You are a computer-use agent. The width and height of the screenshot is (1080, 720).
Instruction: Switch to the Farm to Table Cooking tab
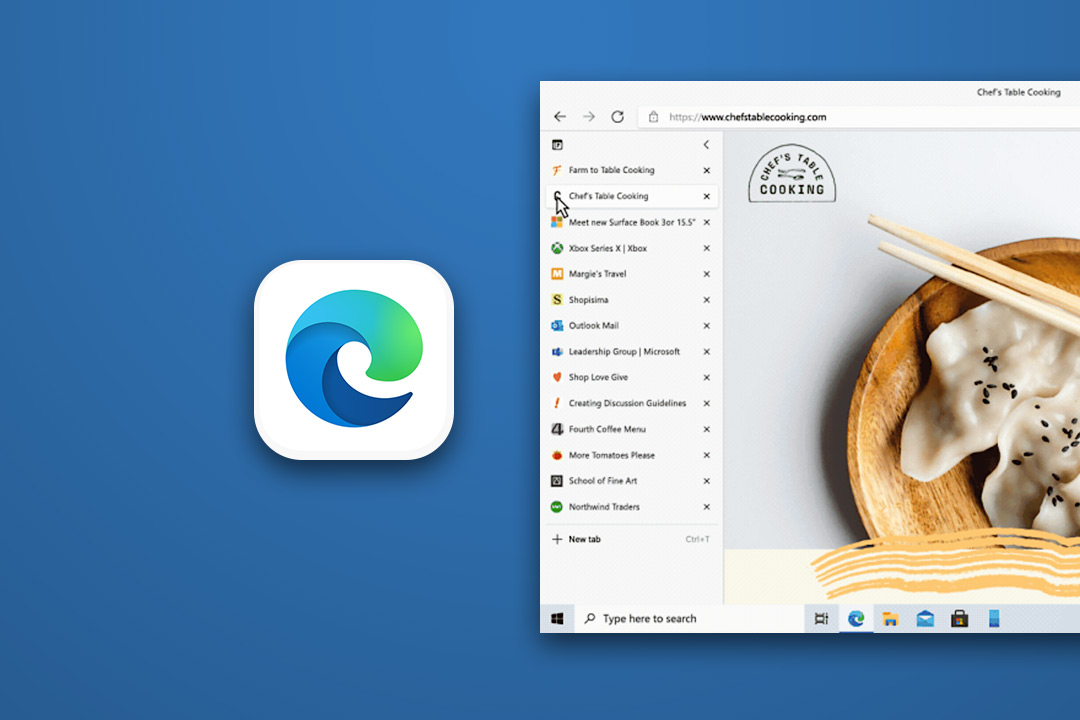tap(623, 170)
